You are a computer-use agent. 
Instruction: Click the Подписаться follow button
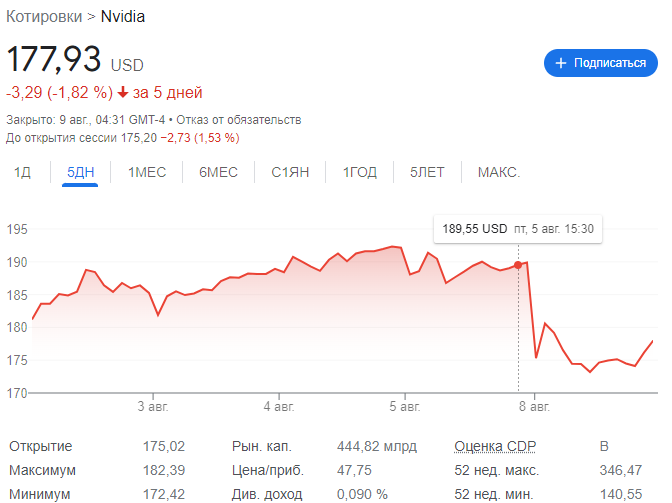tap(600, 63)
